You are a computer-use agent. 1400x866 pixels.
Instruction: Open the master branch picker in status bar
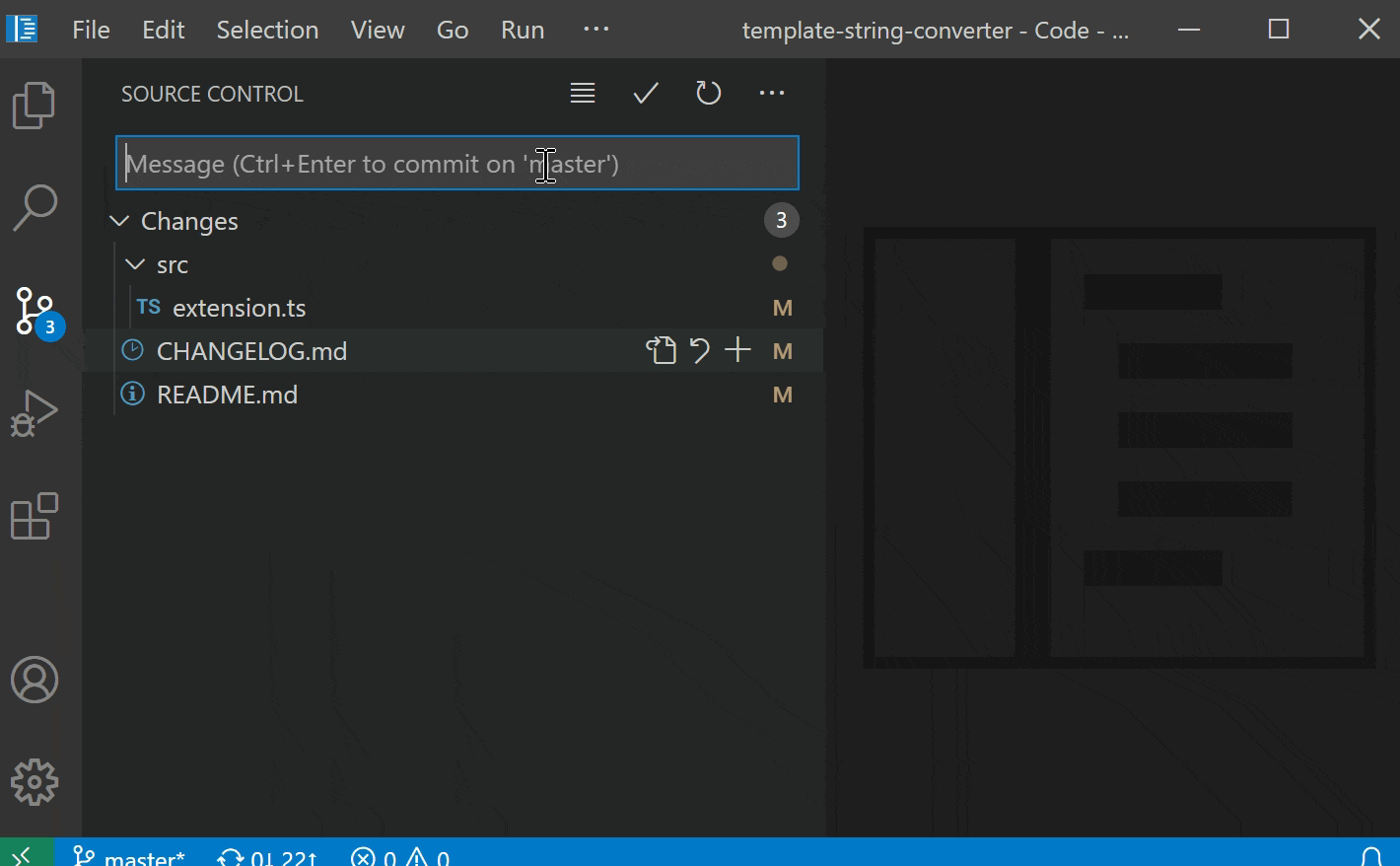coord(129,856)
